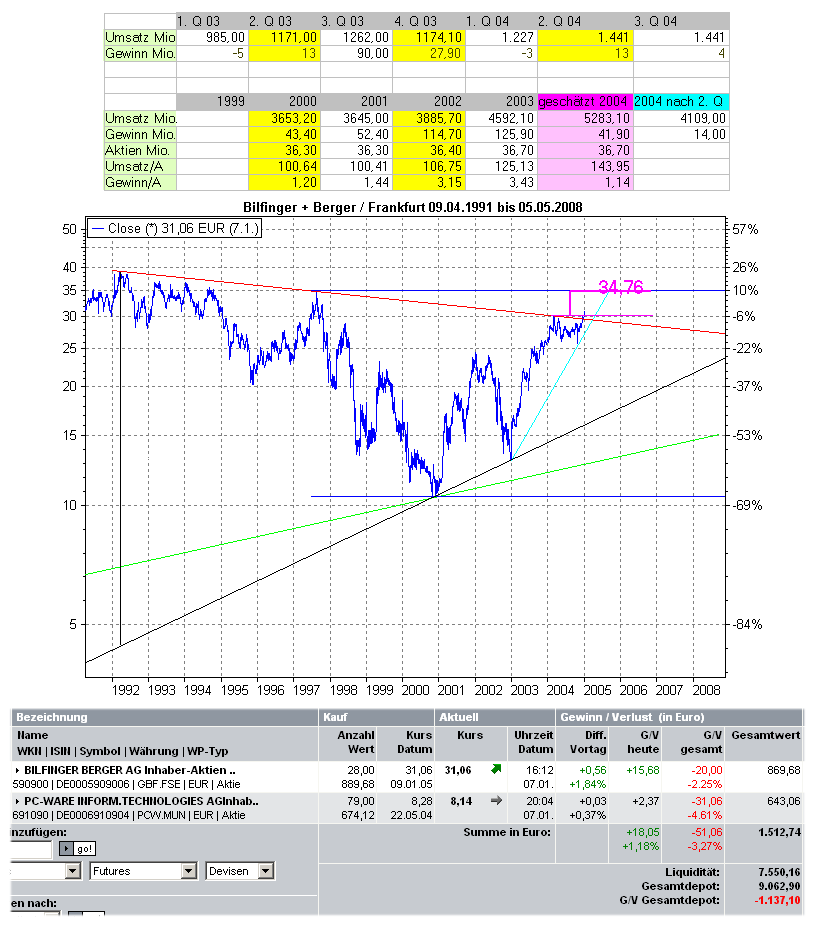Click the 3. Q 04 quarter header cell
This screenshot has height=925, width=814.
681,21
